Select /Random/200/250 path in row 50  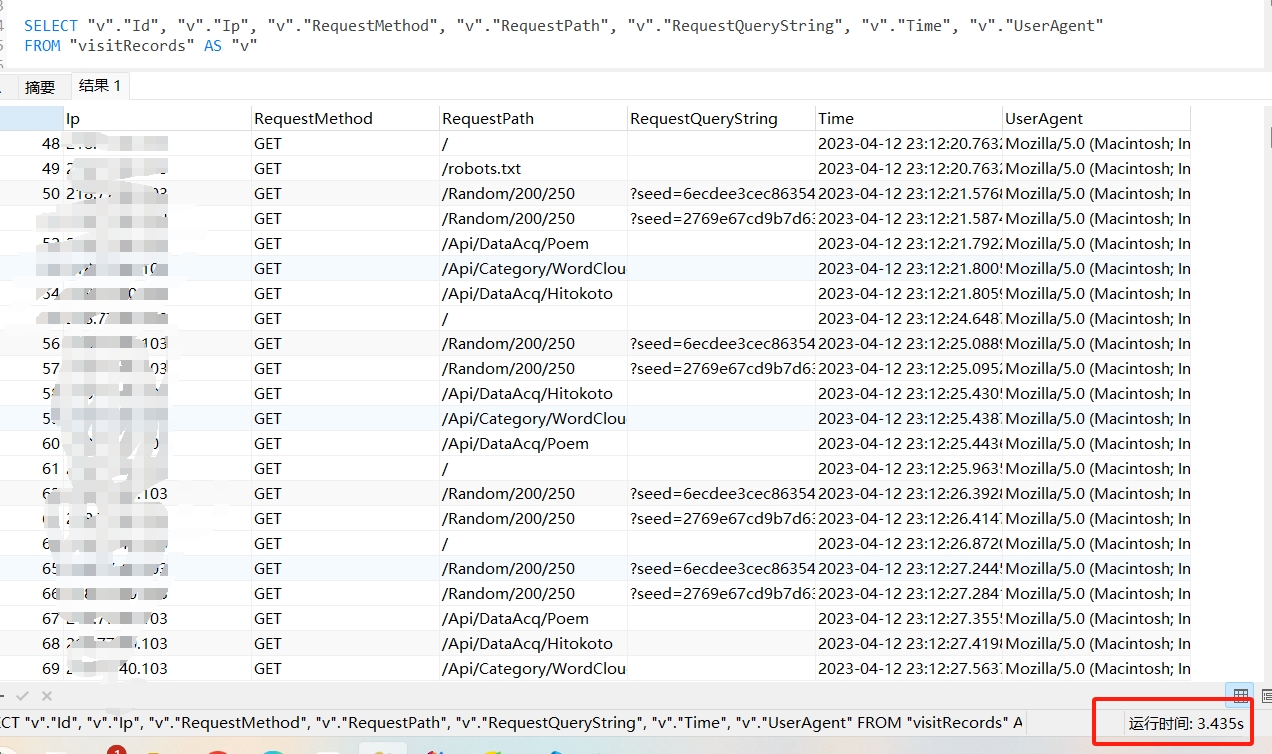(533, 193)
